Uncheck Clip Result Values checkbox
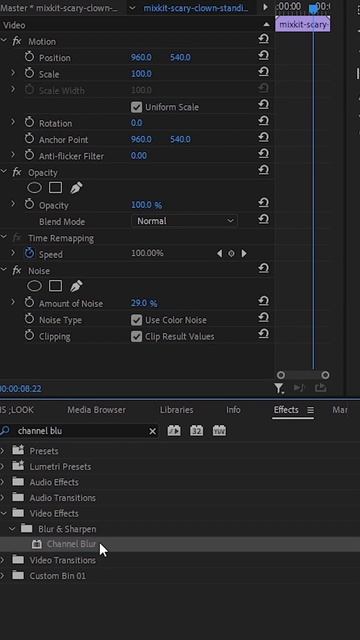This screenshot has width=360, height=640. [x=136, y=336]
